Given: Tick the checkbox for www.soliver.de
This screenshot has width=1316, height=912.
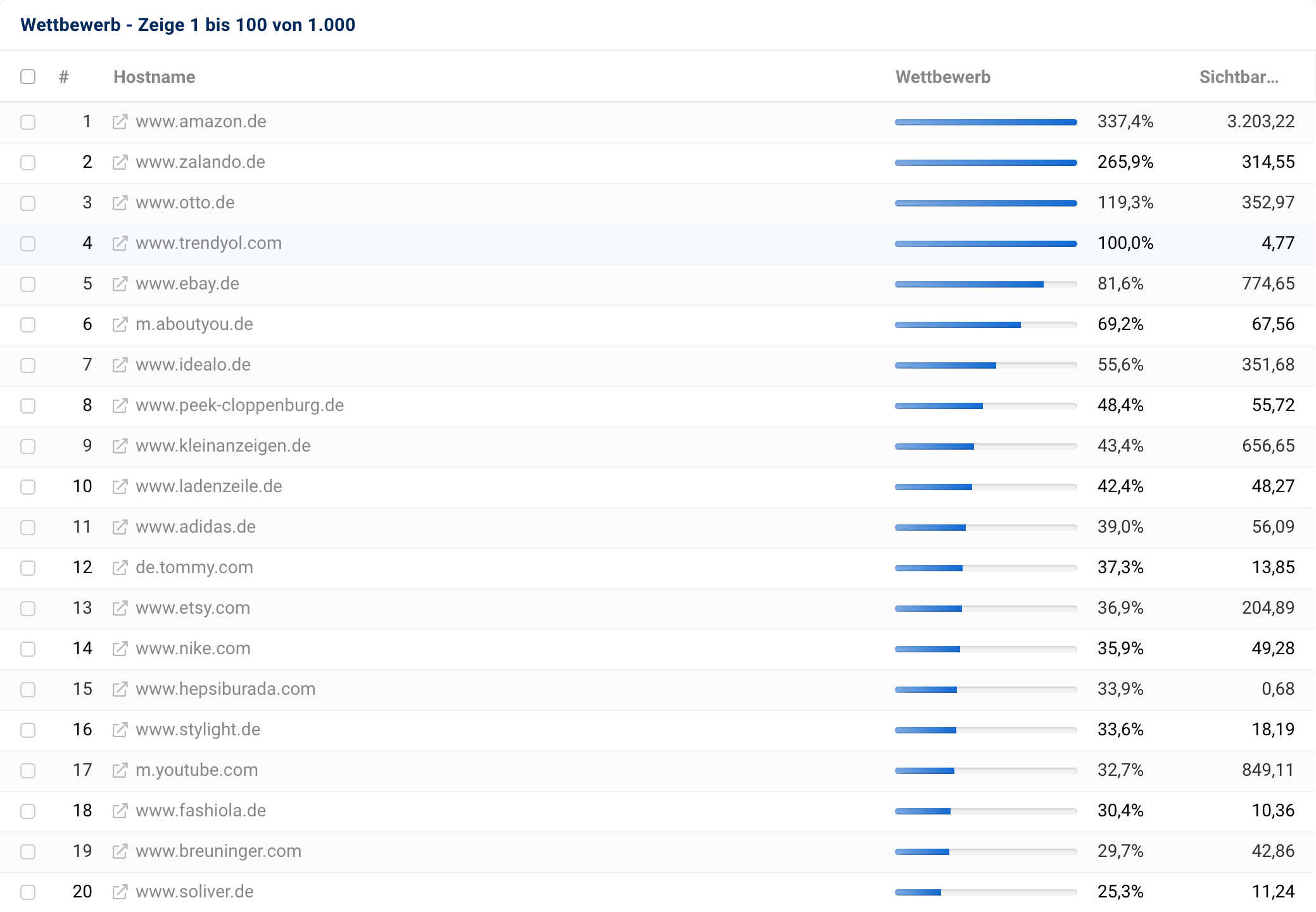Looking at the screenshot, I should (28, 892).
